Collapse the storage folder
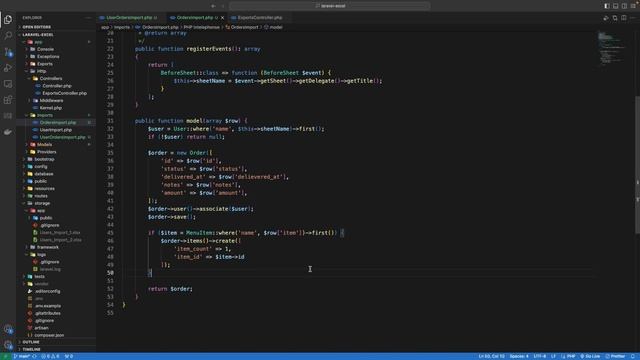 click(x=42, y=203)
